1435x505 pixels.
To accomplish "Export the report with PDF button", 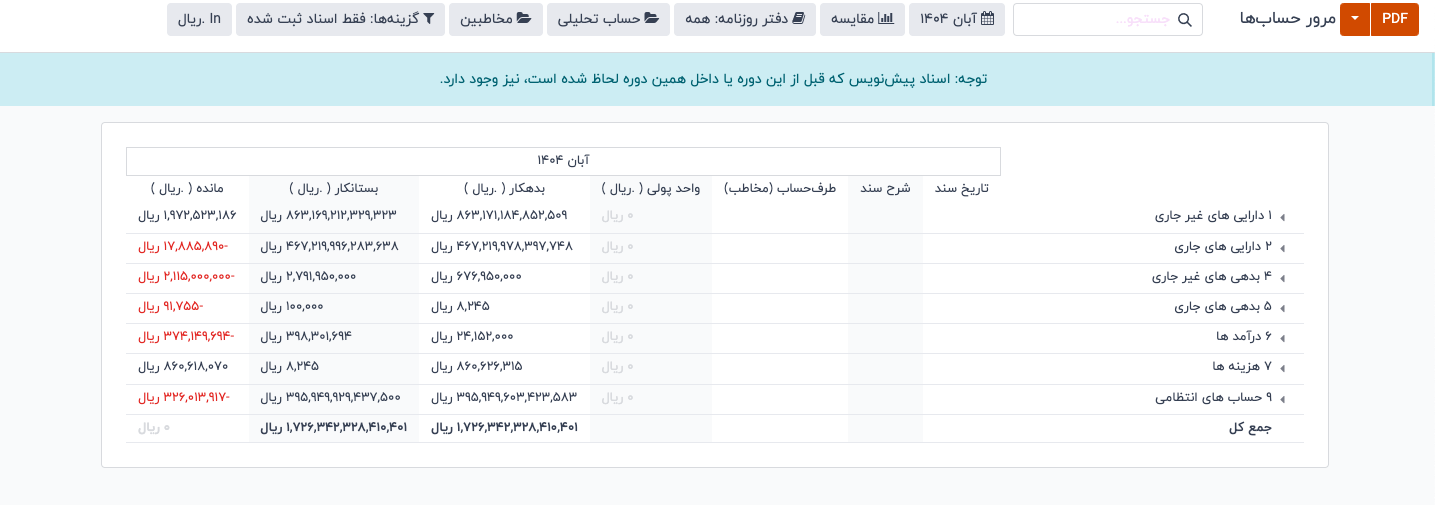I will click(x=1394, y=19).
